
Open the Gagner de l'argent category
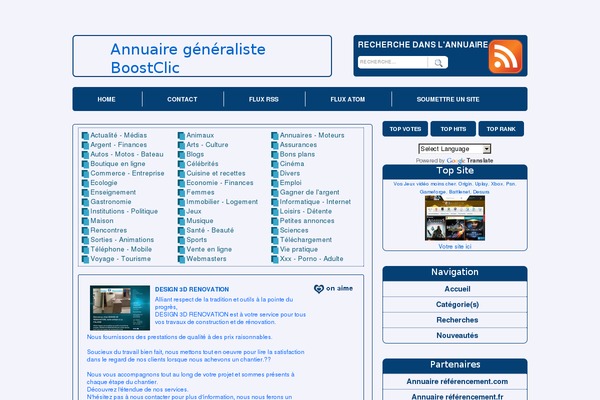(x=309, y=192)
